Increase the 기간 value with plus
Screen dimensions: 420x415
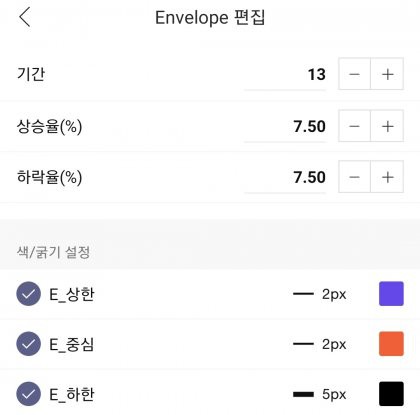(387, 74)
